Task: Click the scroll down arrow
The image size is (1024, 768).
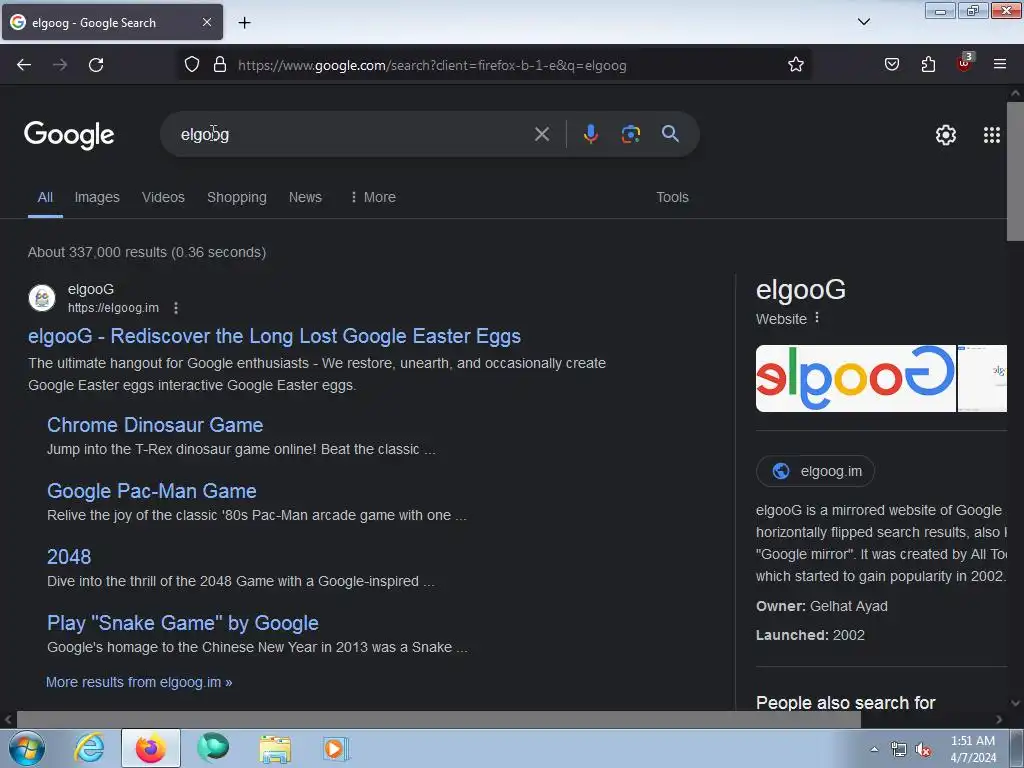Action: tap(1015, 703)
